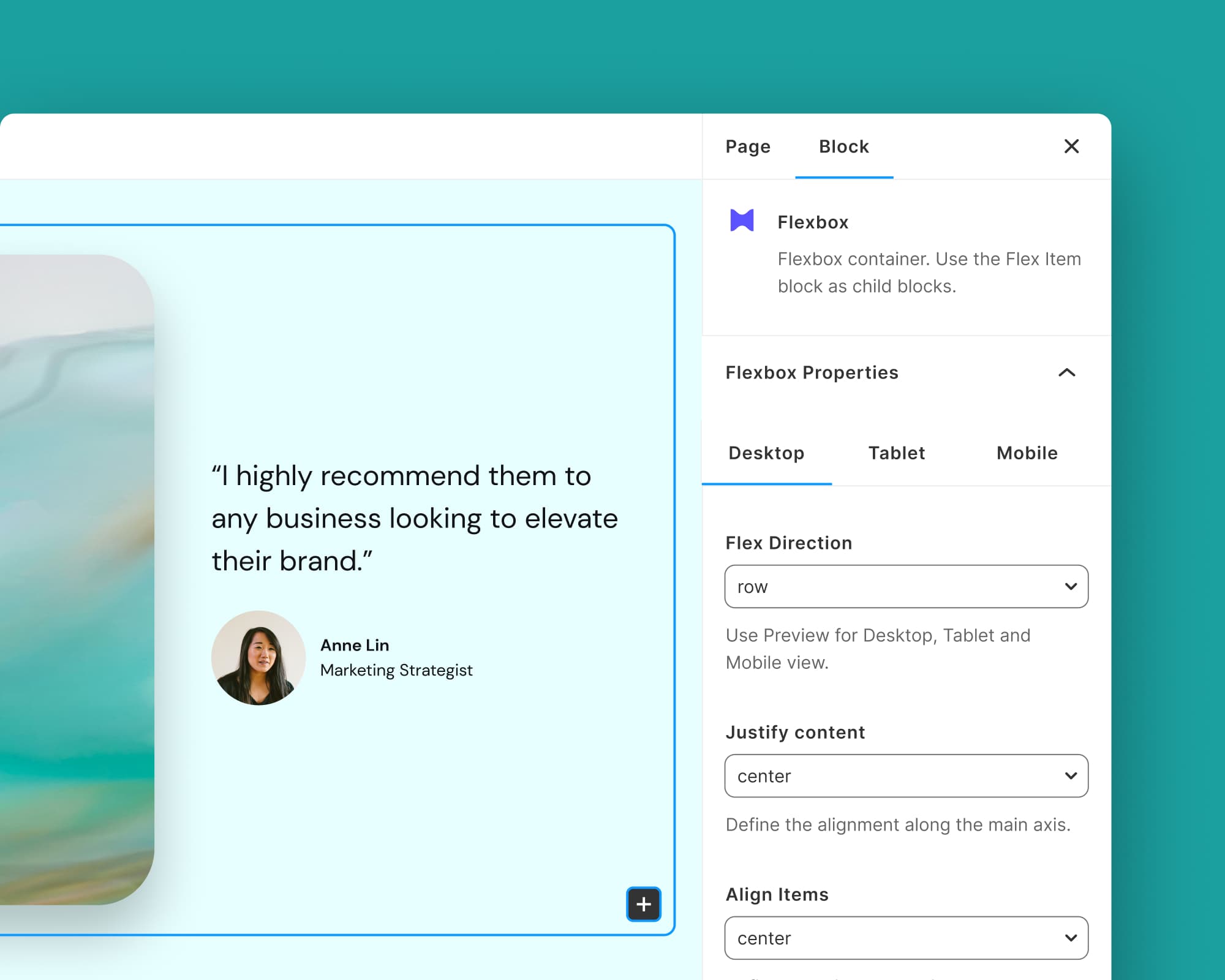This screenshot has height=980, width=1225.
Task: Select the testimonial quote text
Action: click(x=415, y=518)
